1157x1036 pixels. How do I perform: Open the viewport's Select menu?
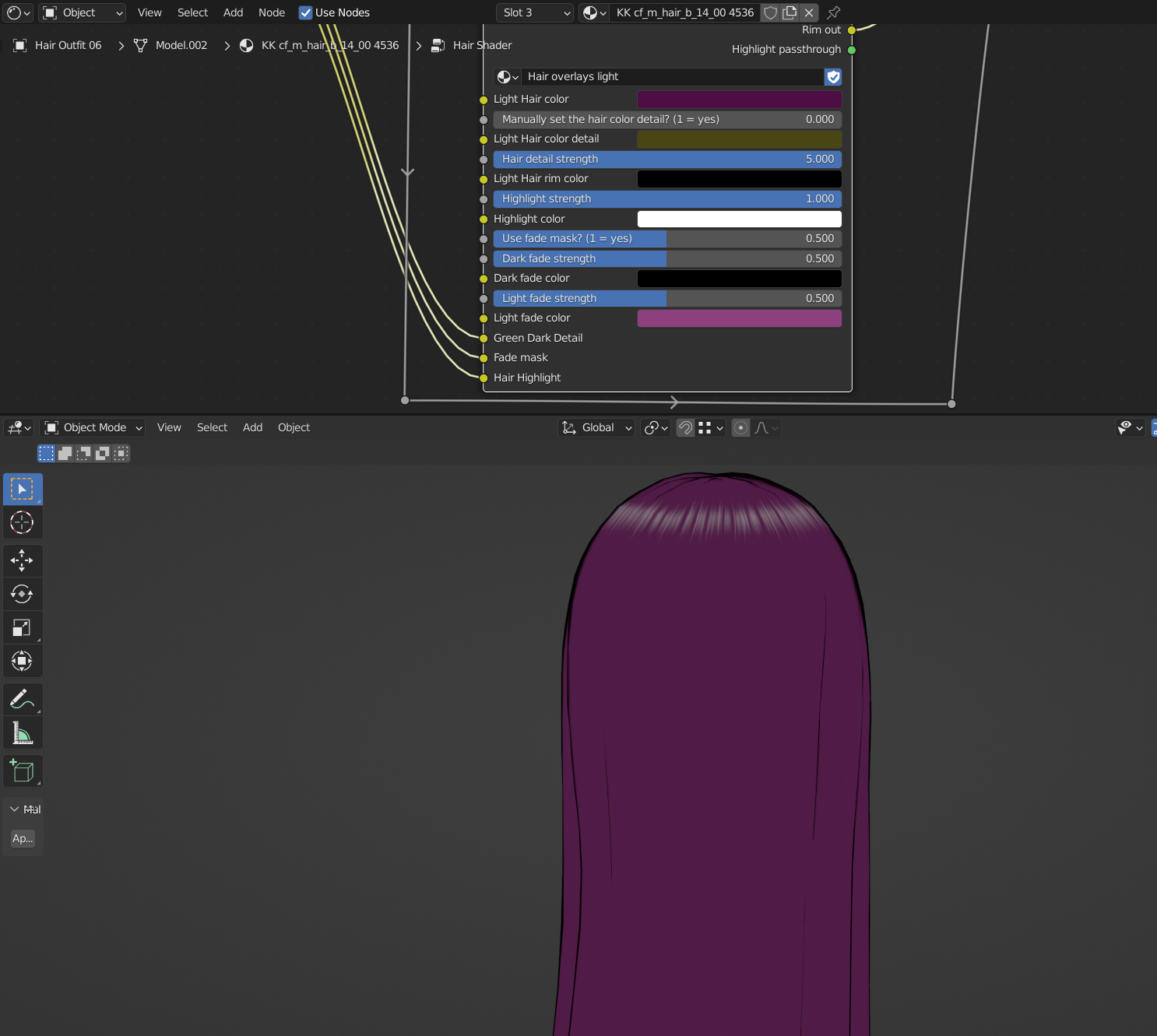coord(212,427)
